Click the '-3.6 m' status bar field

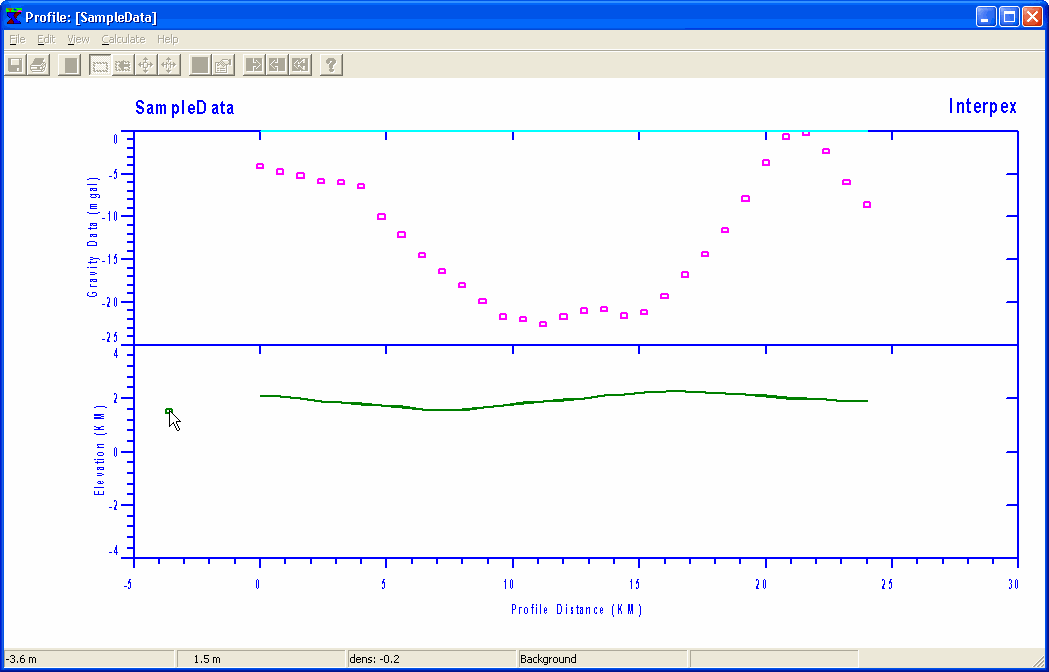[x=89, y=659]
